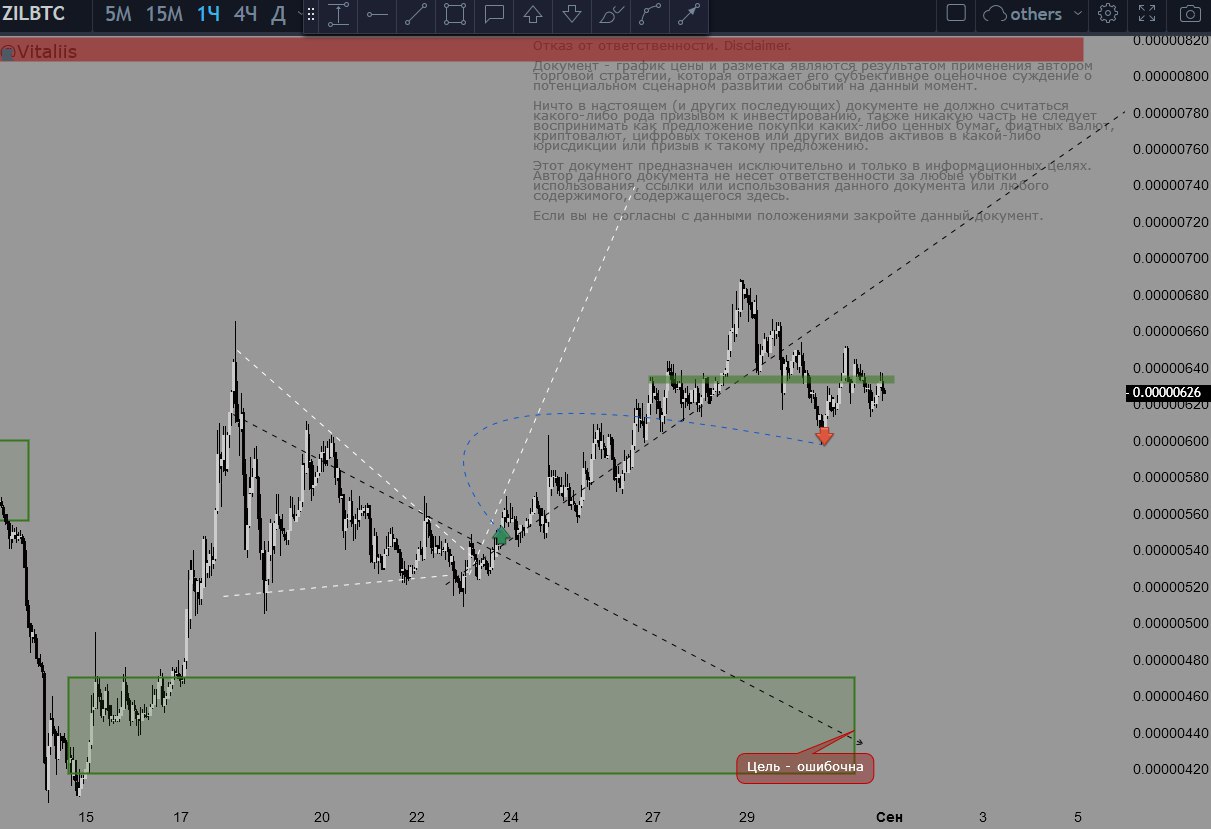The height and width of the screenshot is (829, 1211).
Task: Open chart settings gear
Action: coord(1107,14)
